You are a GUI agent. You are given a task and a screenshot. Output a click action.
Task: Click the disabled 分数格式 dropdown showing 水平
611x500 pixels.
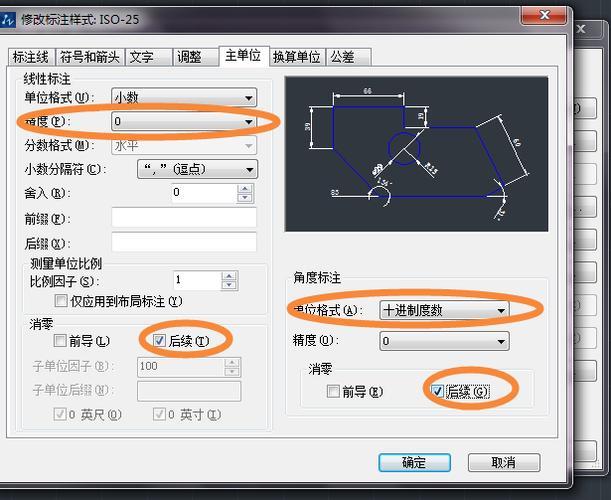click(x=184, y=145)
